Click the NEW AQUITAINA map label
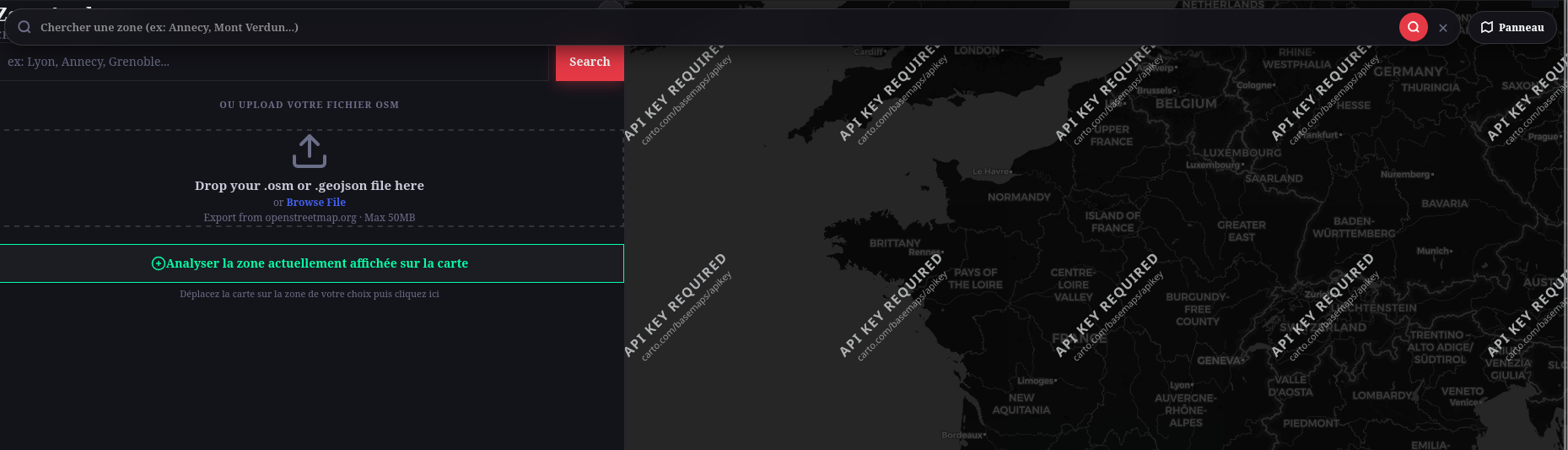The image size is (1568, 450). 1021,404
